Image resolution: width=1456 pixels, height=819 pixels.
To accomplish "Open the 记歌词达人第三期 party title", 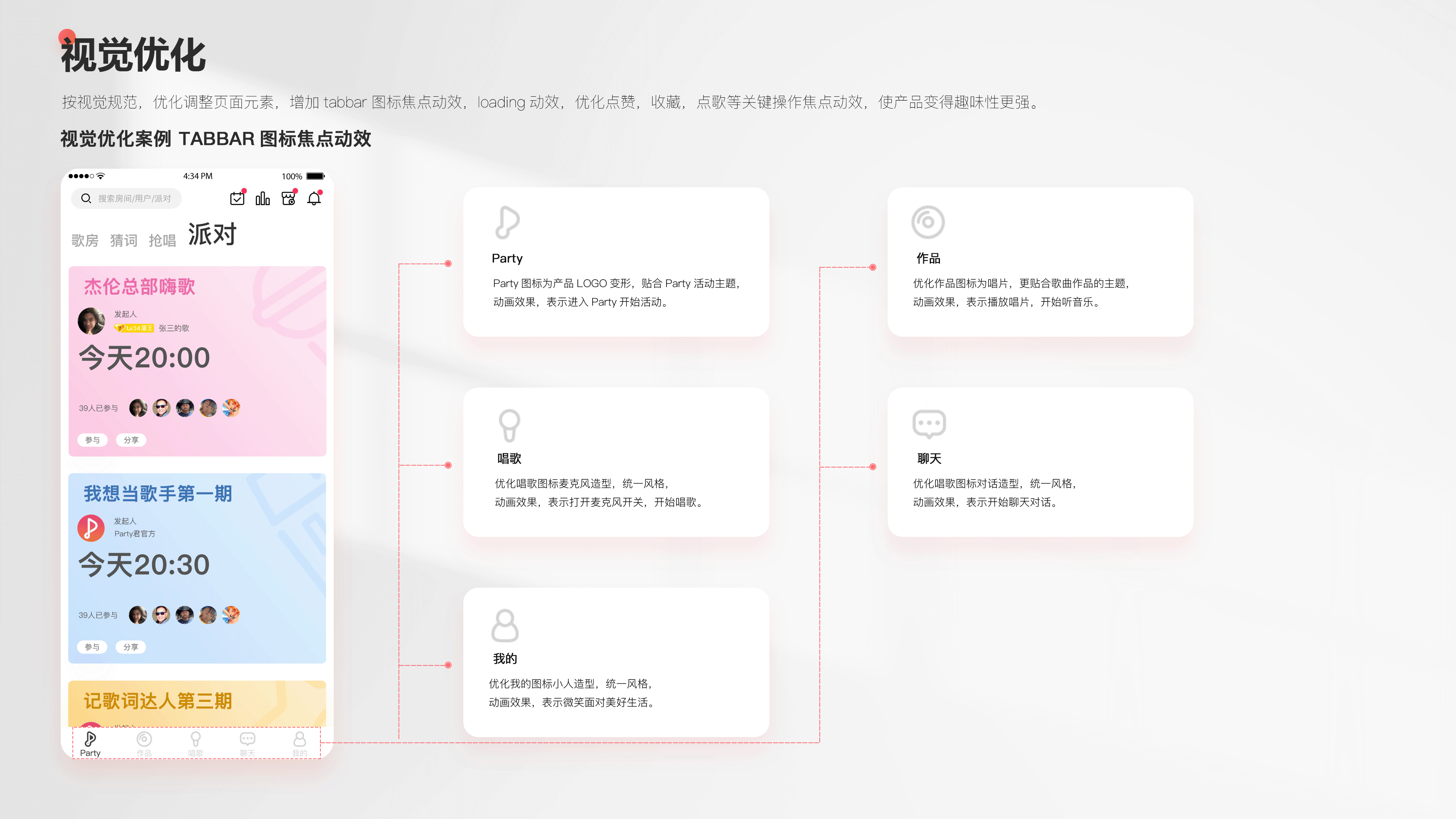I will pos(158,701).
